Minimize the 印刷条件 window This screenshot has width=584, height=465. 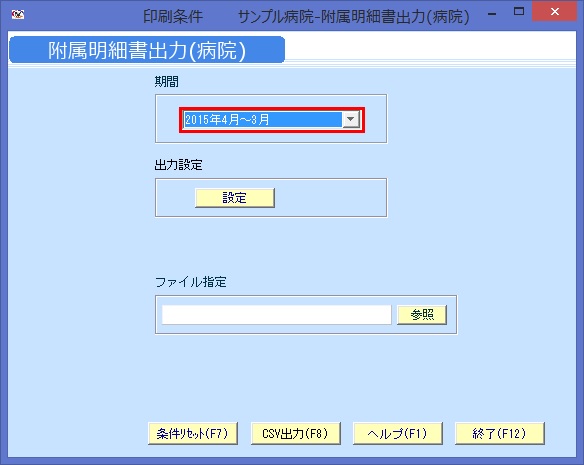[492, 13]
